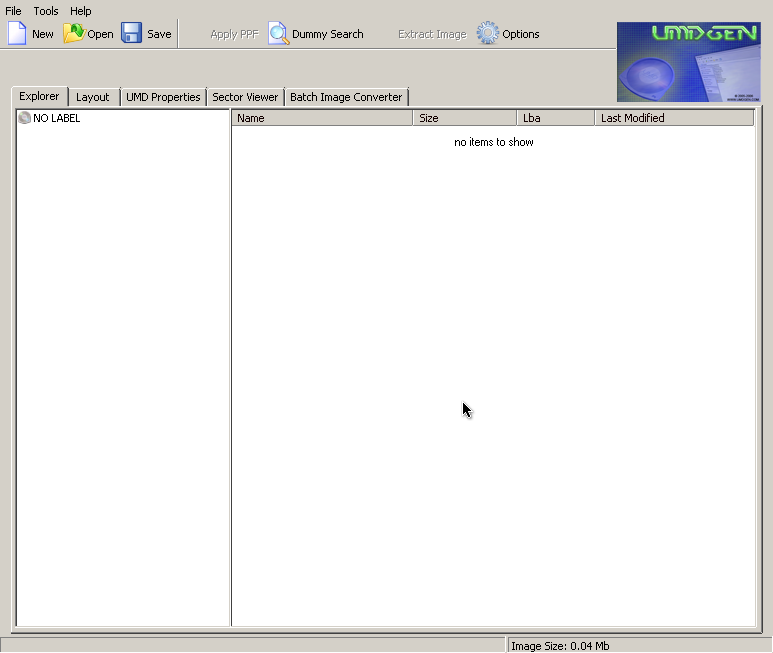The width and height of the screenshot is (773, 653).
Task: Click the 'no items to show' text
Action: click(x=493, y=142)
